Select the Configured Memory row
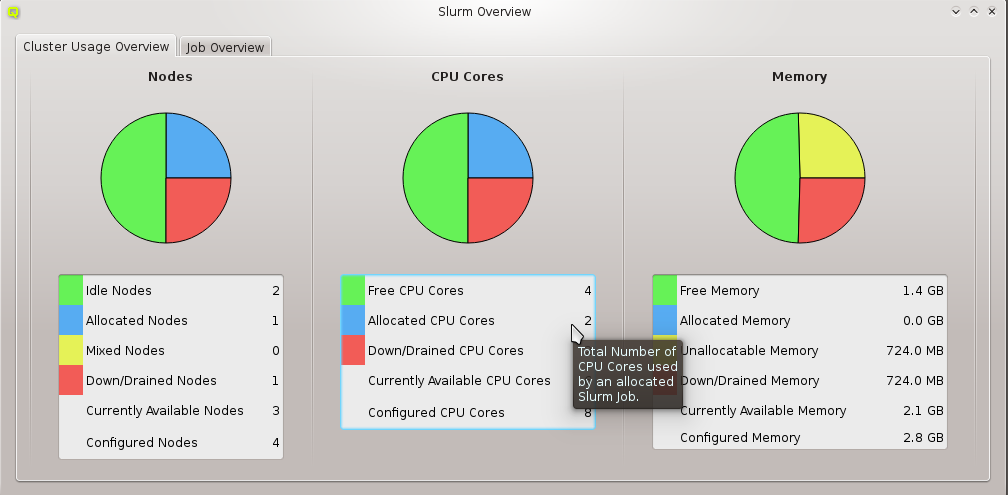The image size is (1008, 495). click(x=800, y=438)
